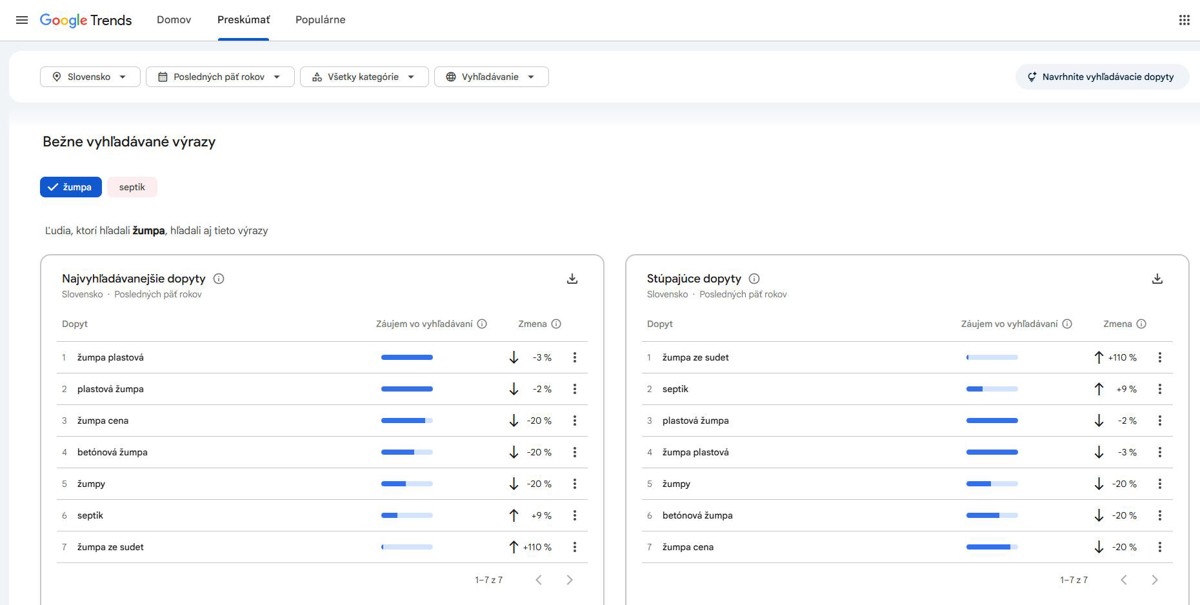Open the Slovensko region dropdown
The image size is (1200, 605).
[x=90, y=77]
